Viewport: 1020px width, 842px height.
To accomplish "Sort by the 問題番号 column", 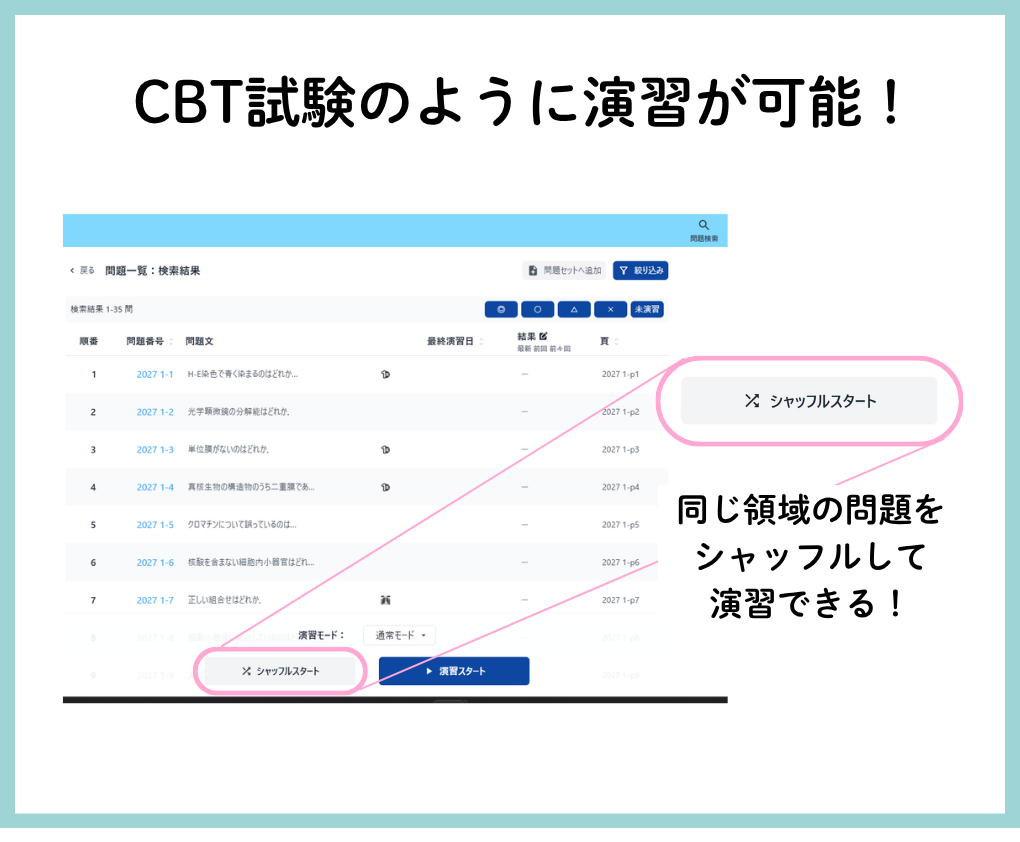I will pos(150,341).
